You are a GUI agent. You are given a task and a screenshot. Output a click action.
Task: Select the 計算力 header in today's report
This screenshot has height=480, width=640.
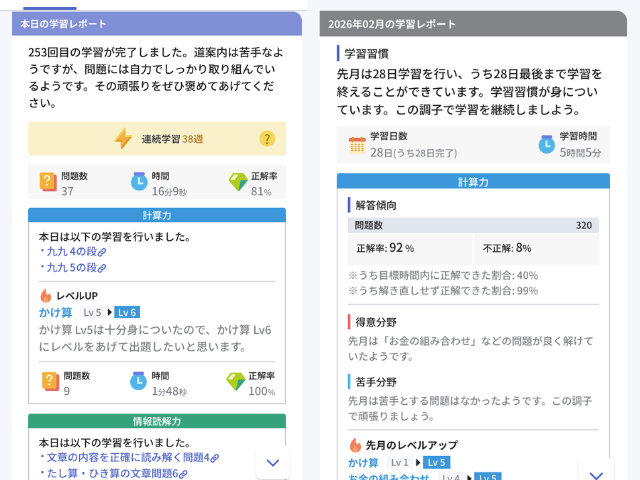click(x=157, y=215)
